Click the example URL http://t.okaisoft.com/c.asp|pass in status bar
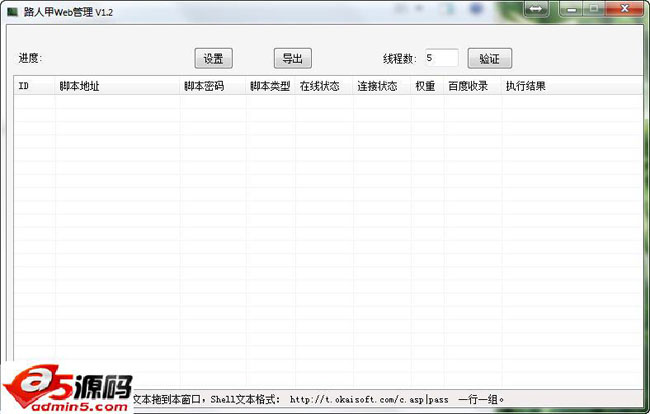650x414 pixels. point(369,399)
